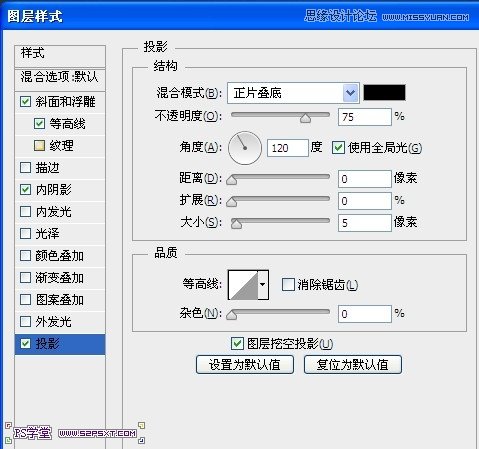Open the 纹理 settings row label
The image size is (479, 449).
pyautogui.click(x=61, y=146)
